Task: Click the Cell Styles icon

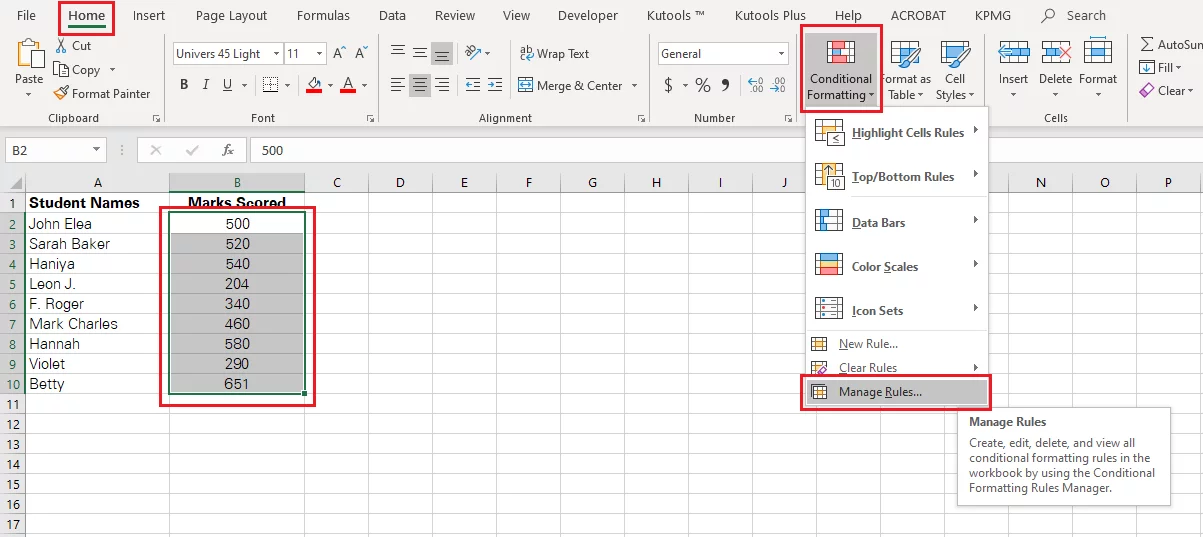Action: point(955,53)
